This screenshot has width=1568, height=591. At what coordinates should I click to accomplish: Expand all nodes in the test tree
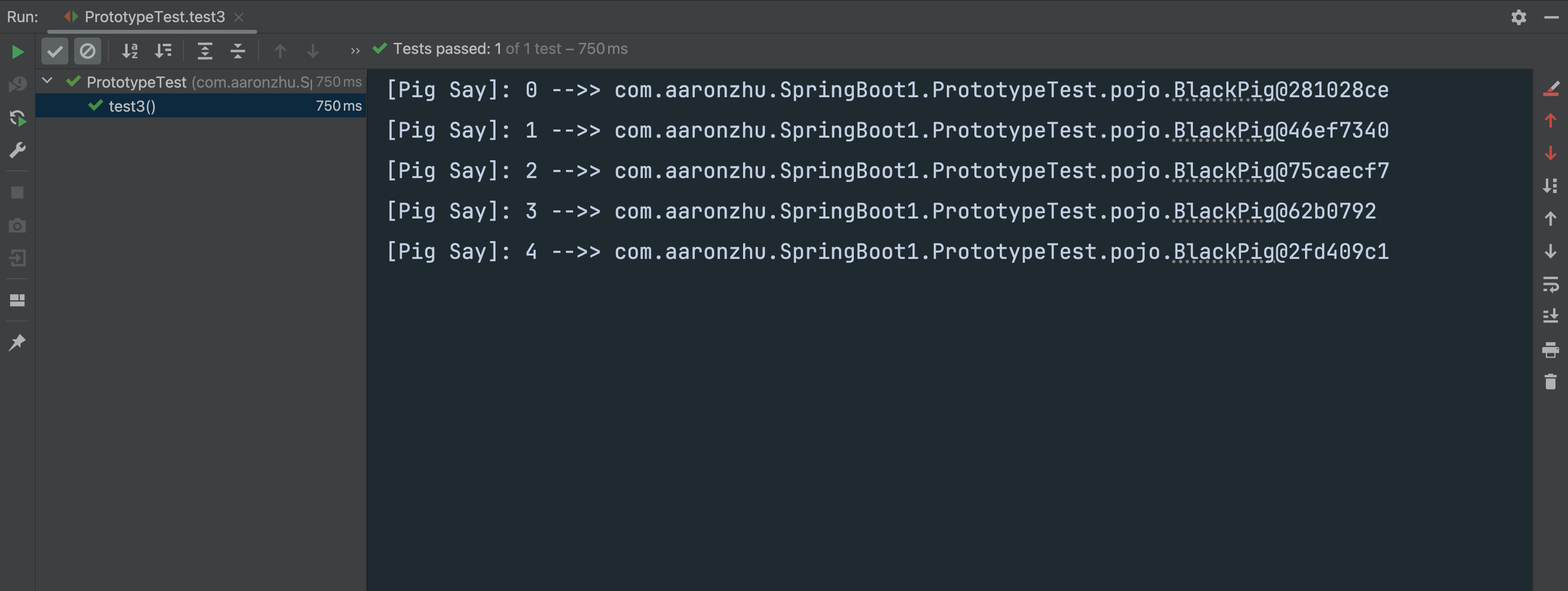[x=205, y=51]
